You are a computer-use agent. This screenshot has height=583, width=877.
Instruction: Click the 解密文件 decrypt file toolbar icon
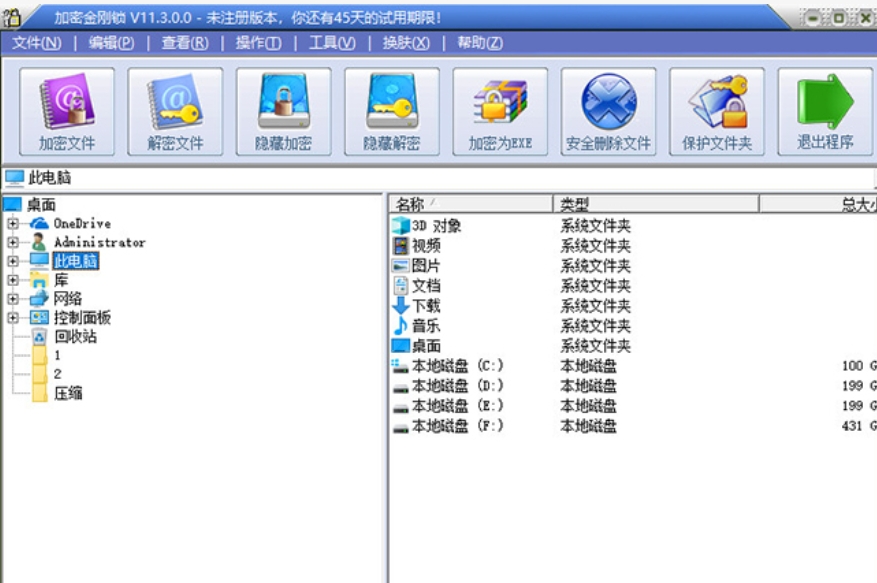coord(175,111)
